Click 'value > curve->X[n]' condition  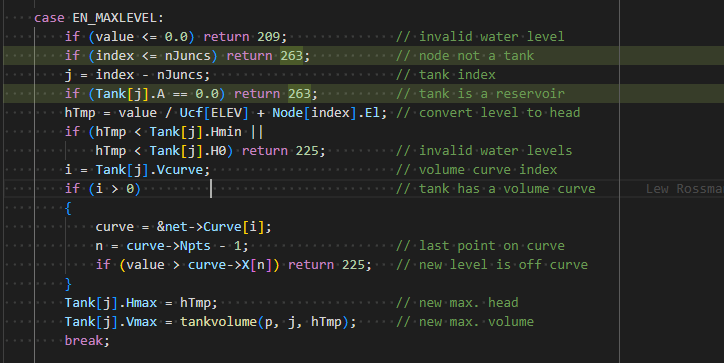[x=199, y=265]
